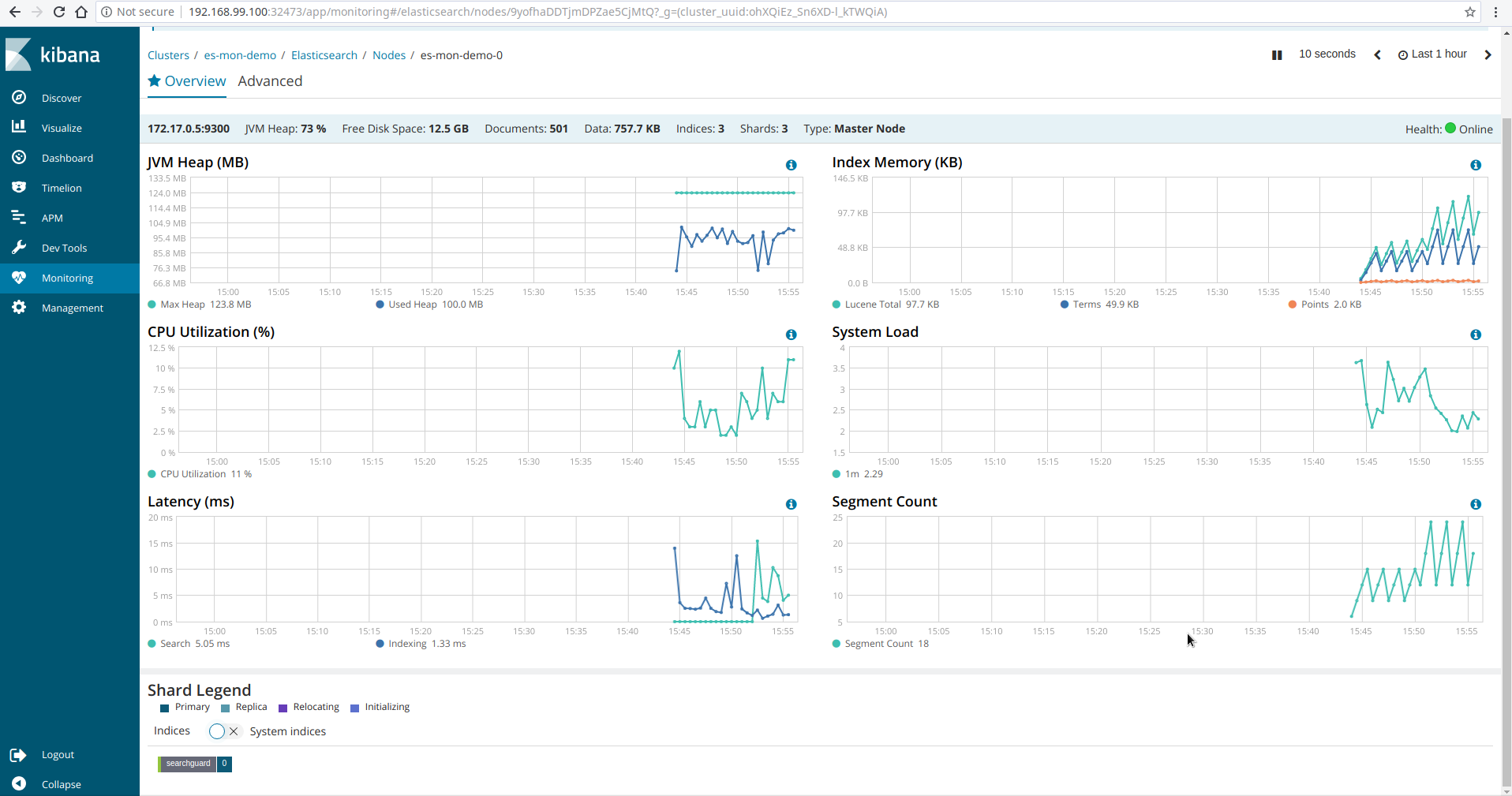This screenshot has height=796, width=1512.
Task: Open the APM section
Action: [52, 217]
